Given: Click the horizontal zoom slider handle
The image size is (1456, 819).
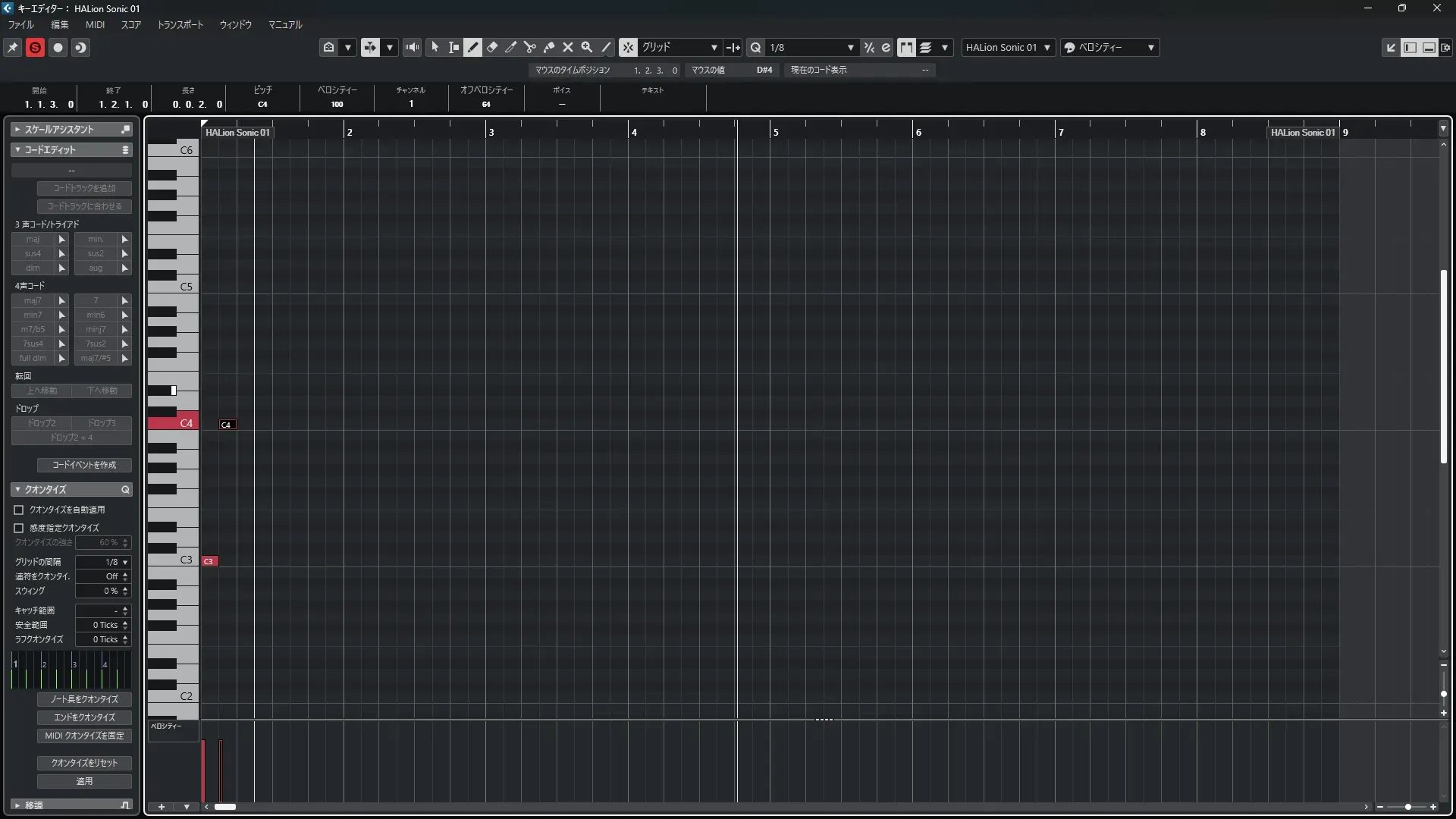Looking at the screenshot, I should [1408, 807].
